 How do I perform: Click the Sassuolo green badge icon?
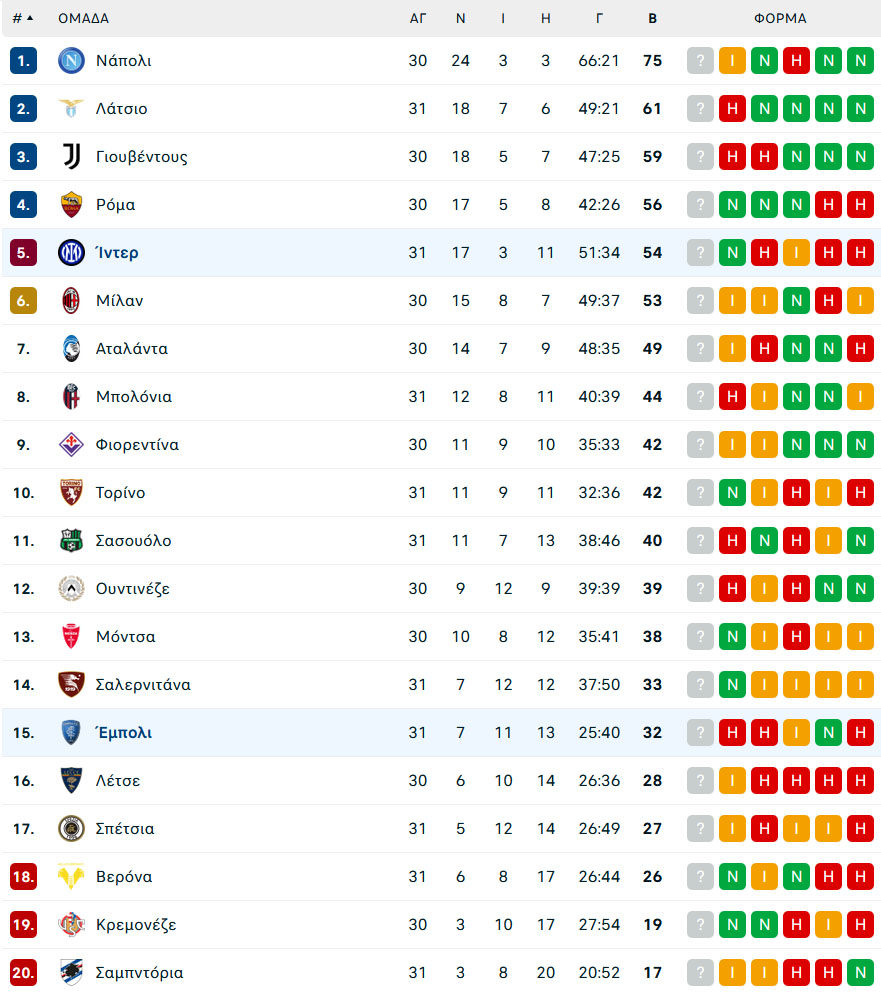(x=72, y=541)
